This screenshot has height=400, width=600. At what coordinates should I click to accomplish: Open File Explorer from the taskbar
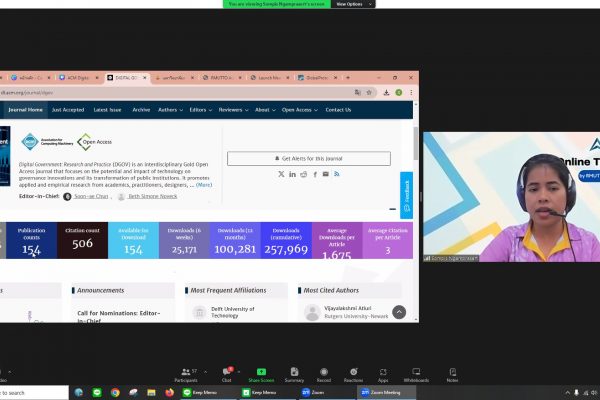tap(151, 392)
